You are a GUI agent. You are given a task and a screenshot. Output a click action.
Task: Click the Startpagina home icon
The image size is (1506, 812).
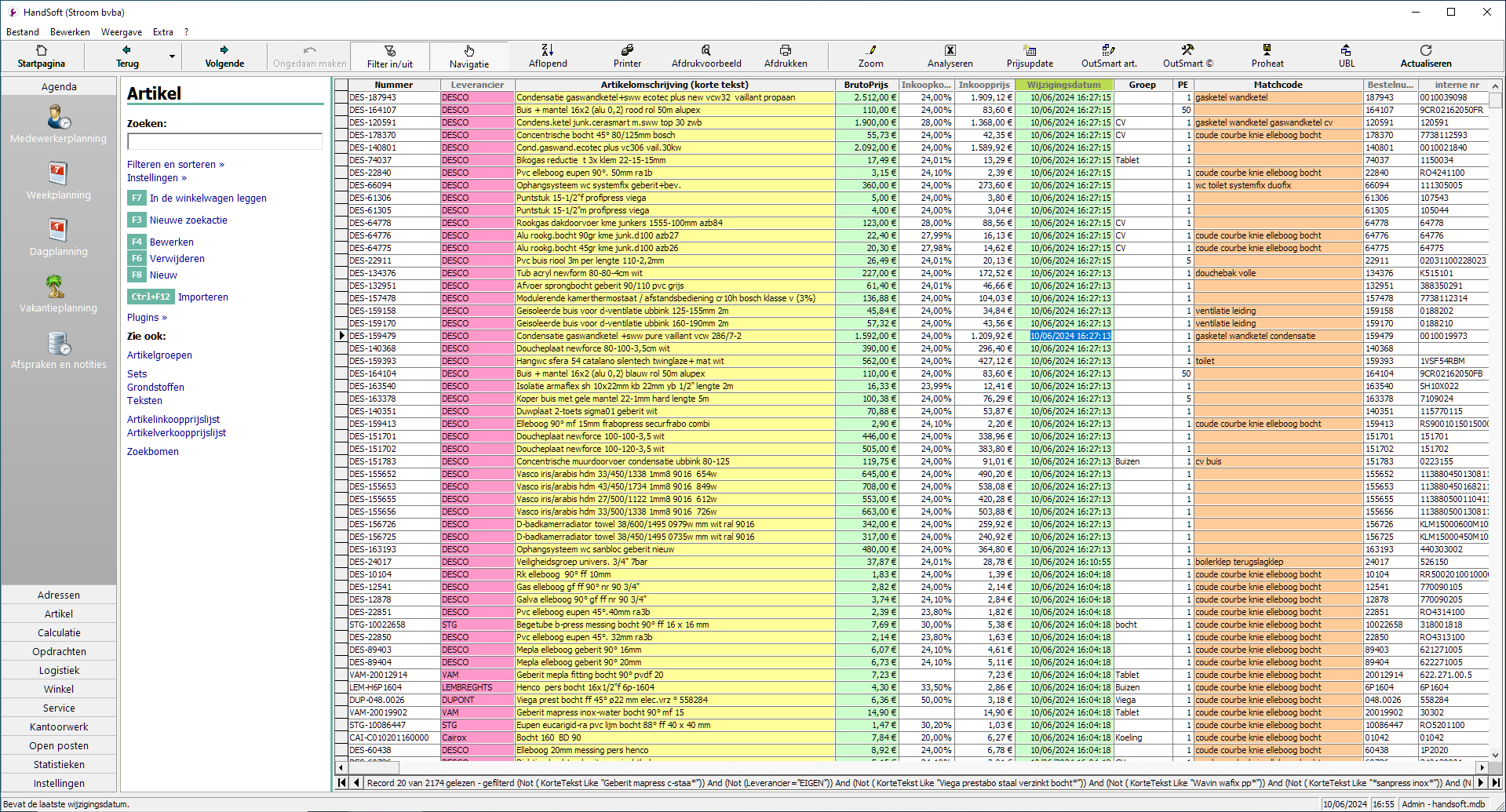(x=42, y=50)
